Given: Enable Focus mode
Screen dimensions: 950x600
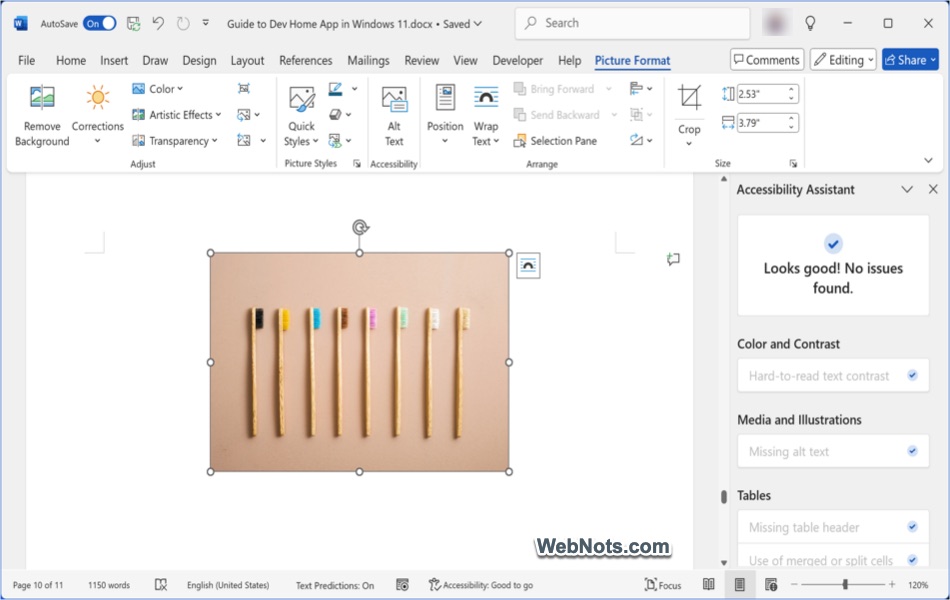Looking at the screenshot, I should [x=663, y=585].
